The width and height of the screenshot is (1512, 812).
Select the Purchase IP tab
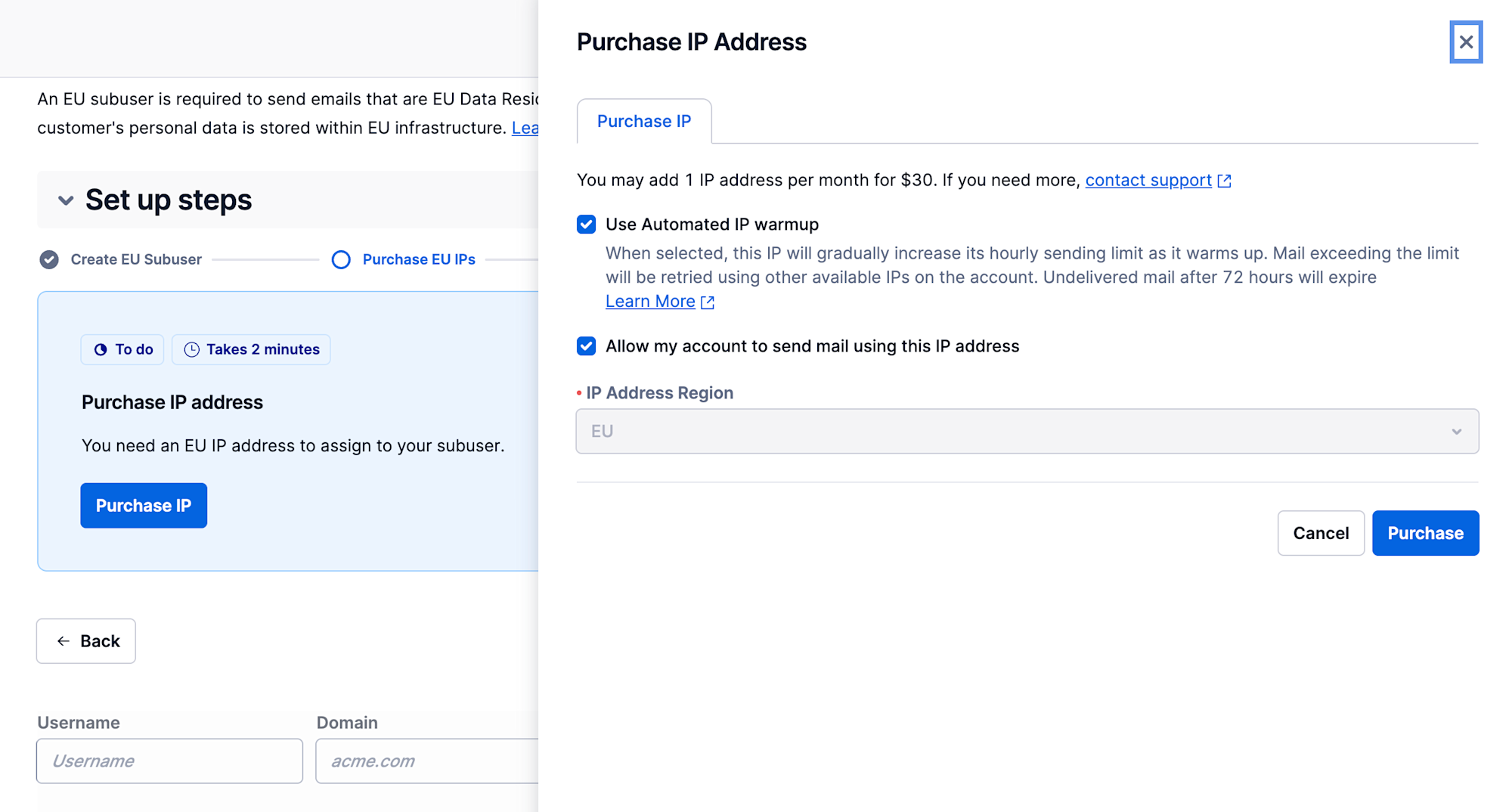pyautogui.click(x=643, y=121)
